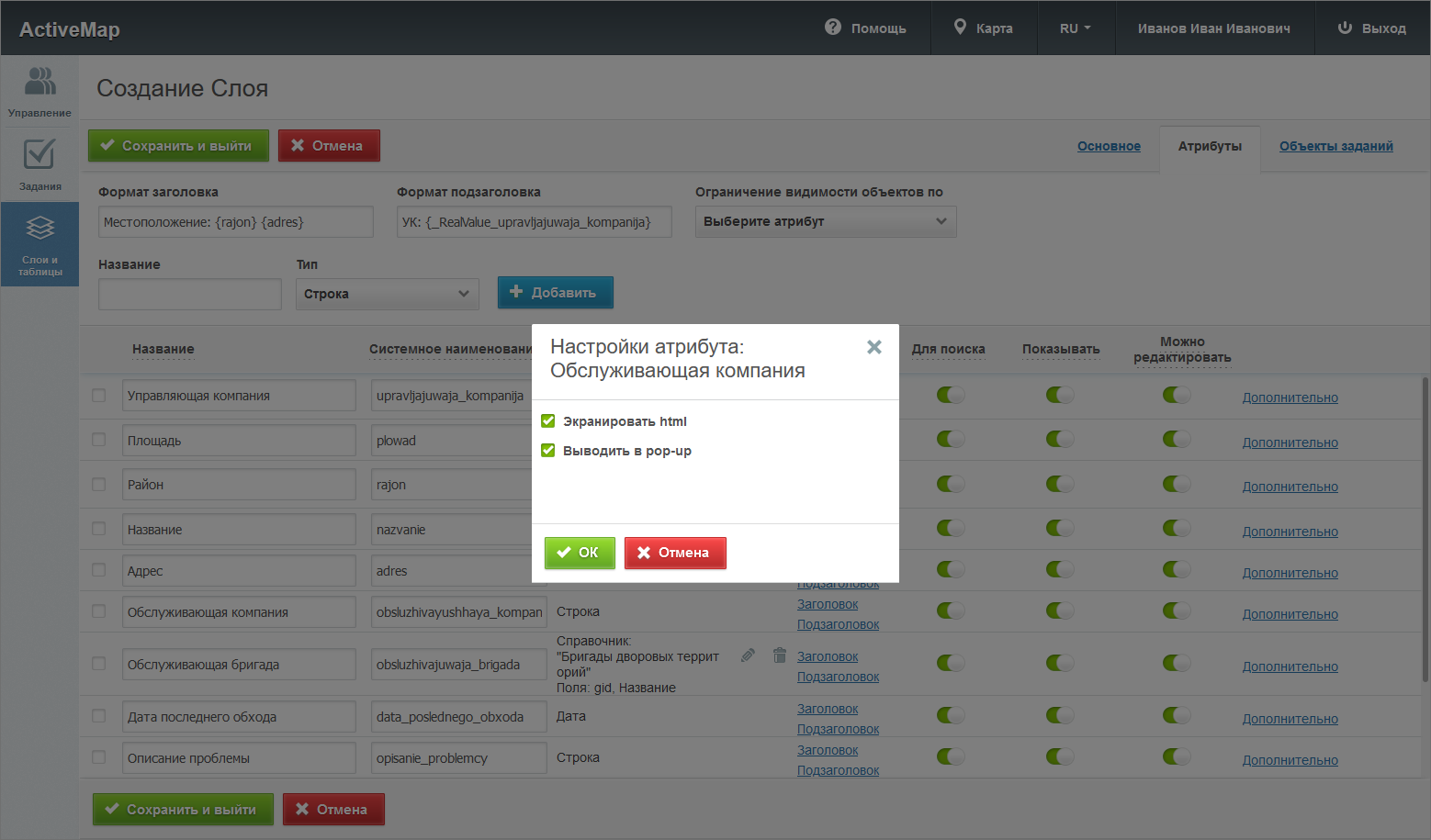
Task: Confirm dialog with the OK button
Action: click(x=579, y=553)
